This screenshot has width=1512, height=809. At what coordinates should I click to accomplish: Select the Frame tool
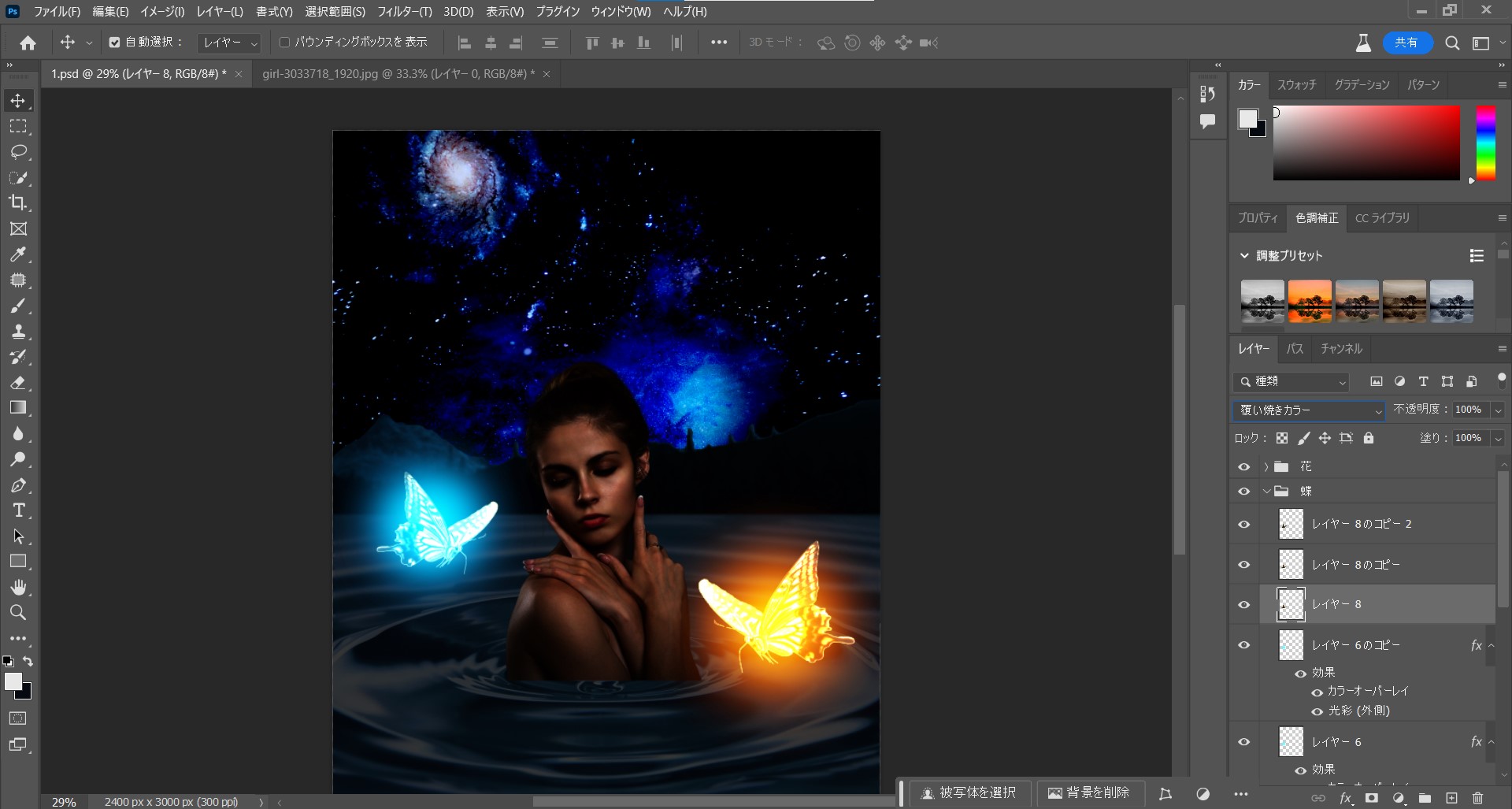(x=18, y=228)
